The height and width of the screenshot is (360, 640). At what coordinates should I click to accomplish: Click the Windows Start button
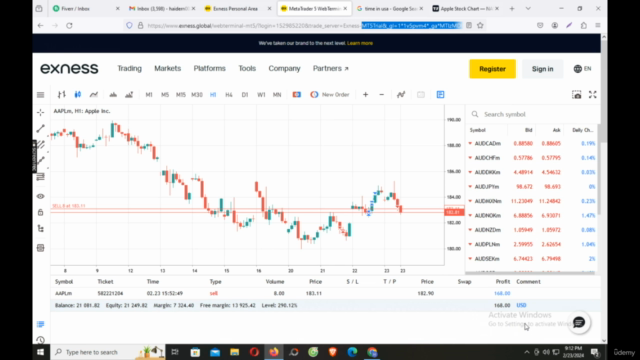point(40,352)
